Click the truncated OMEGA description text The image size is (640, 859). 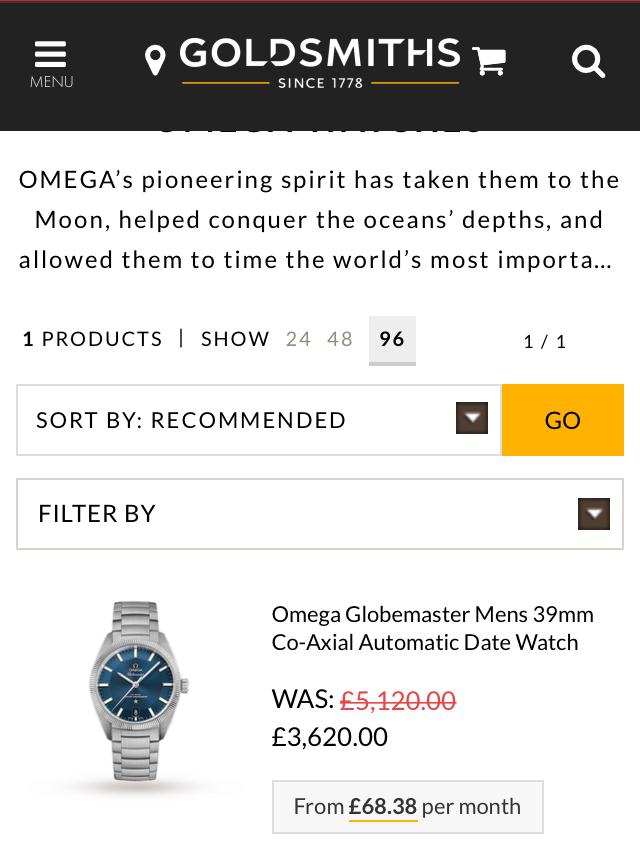click(320, 220)
